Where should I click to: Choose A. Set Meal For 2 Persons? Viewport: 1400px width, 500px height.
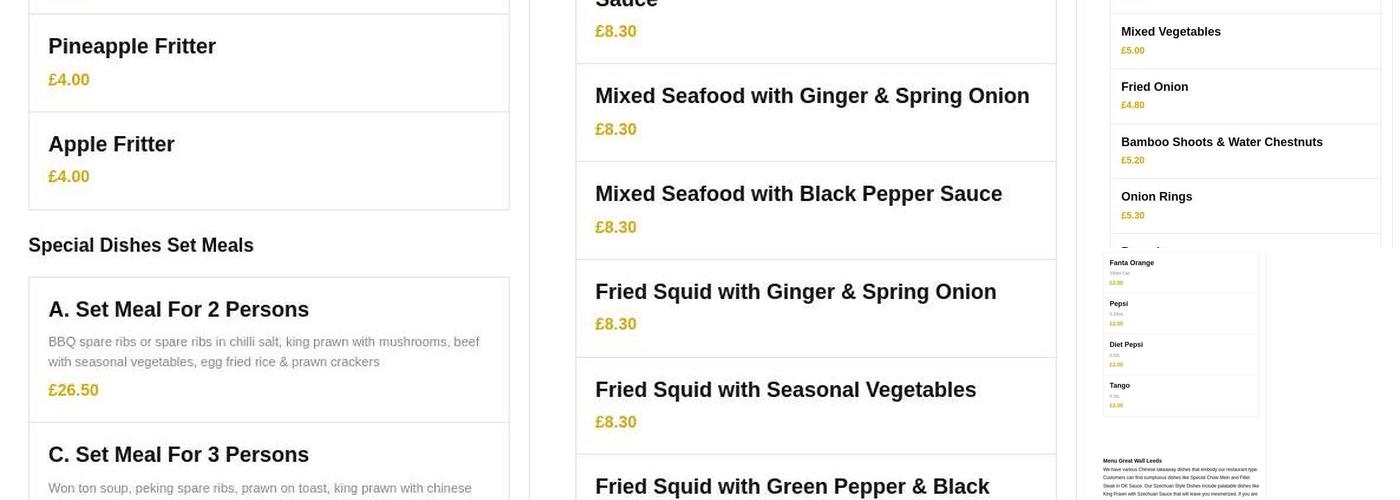178,310
